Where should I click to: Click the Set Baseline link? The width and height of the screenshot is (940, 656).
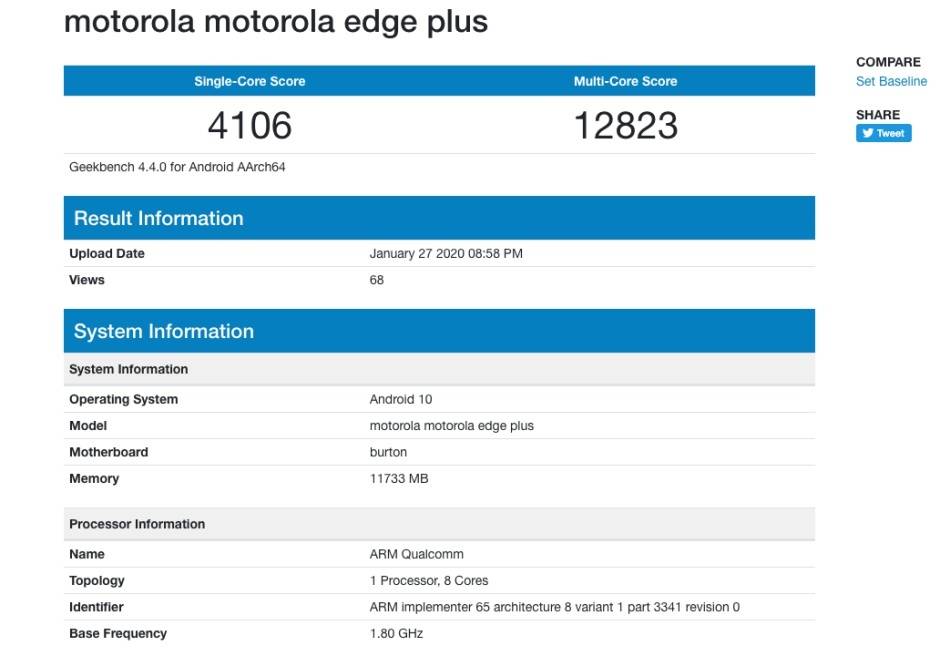[x=891, y=81]
